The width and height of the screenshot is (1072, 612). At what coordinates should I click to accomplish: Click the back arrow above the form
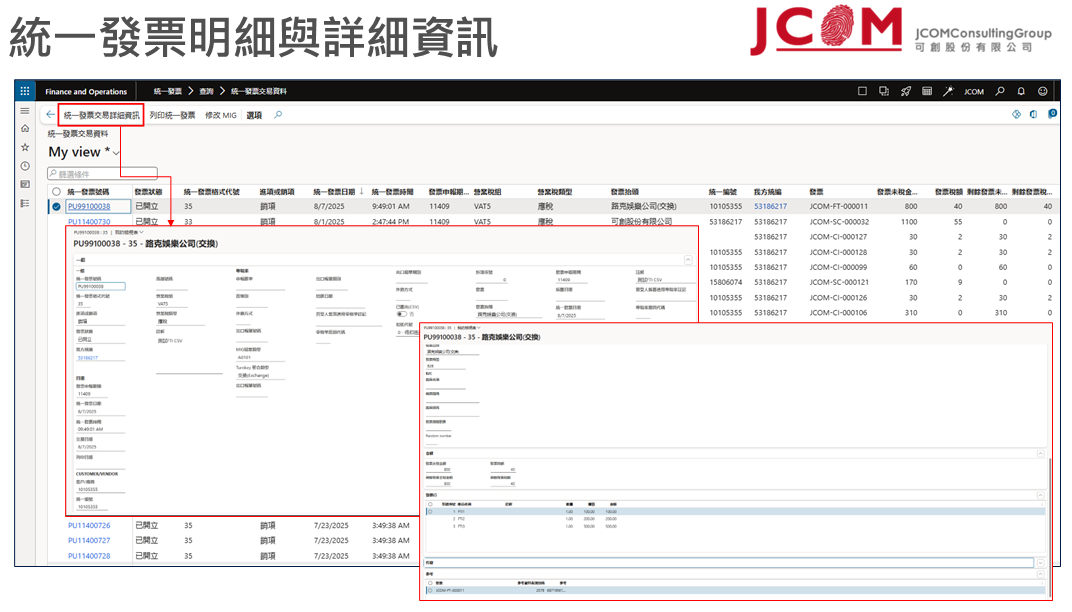[50, 115]
